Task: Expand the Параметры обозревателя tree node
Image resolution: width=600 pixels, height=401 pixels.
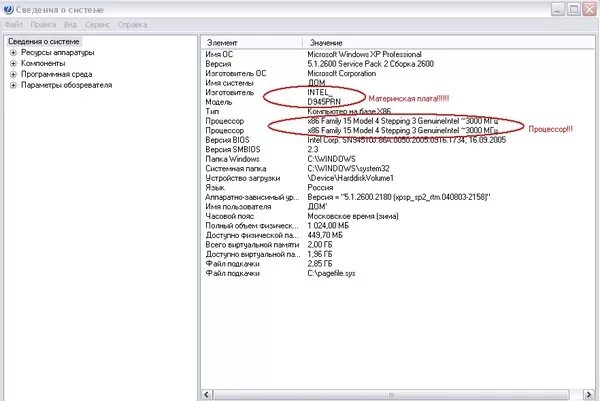Action: pyautogui.click(x=13, y=85)
